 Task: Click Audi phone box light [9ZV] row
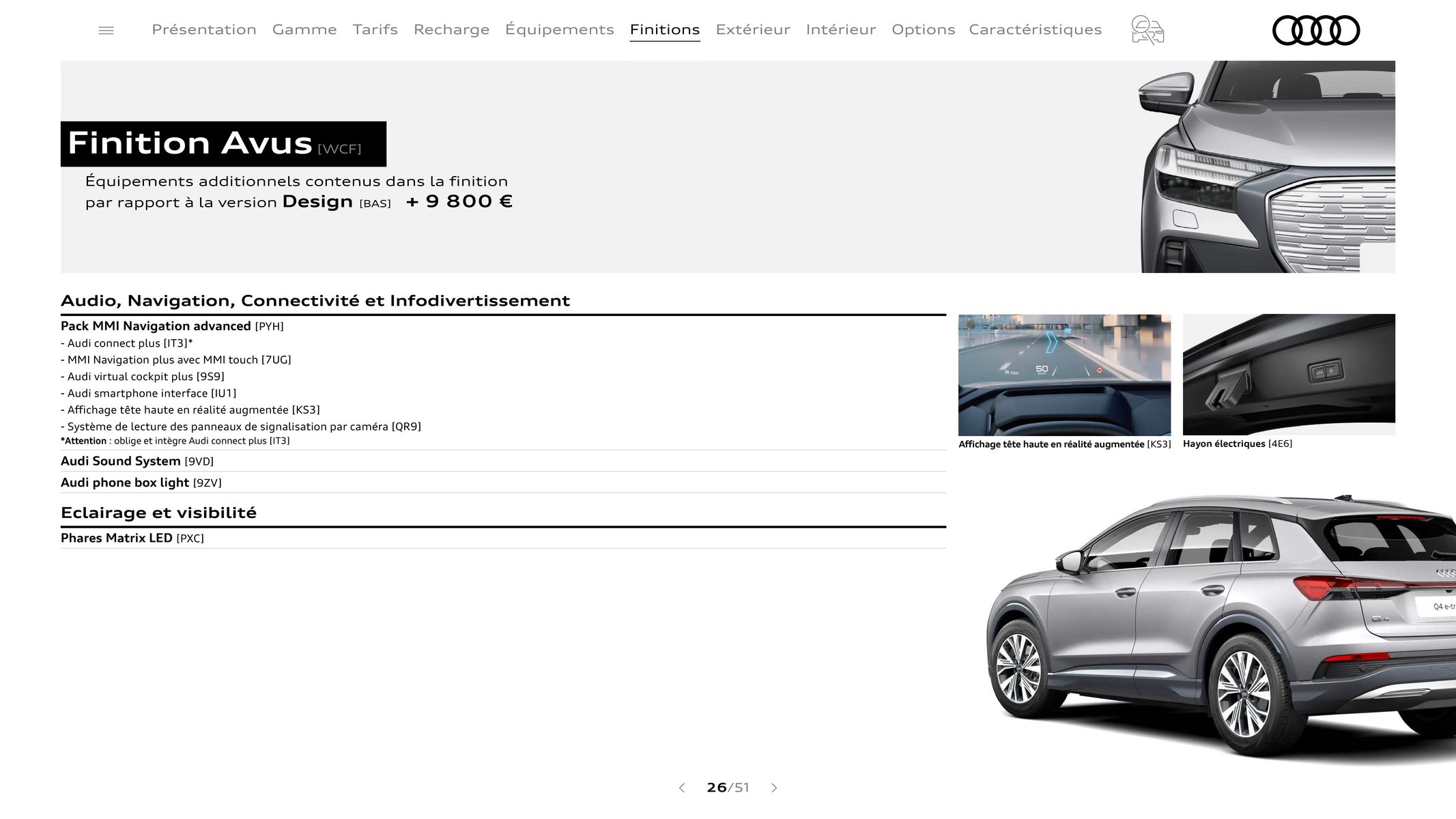(x=503, y=483)
